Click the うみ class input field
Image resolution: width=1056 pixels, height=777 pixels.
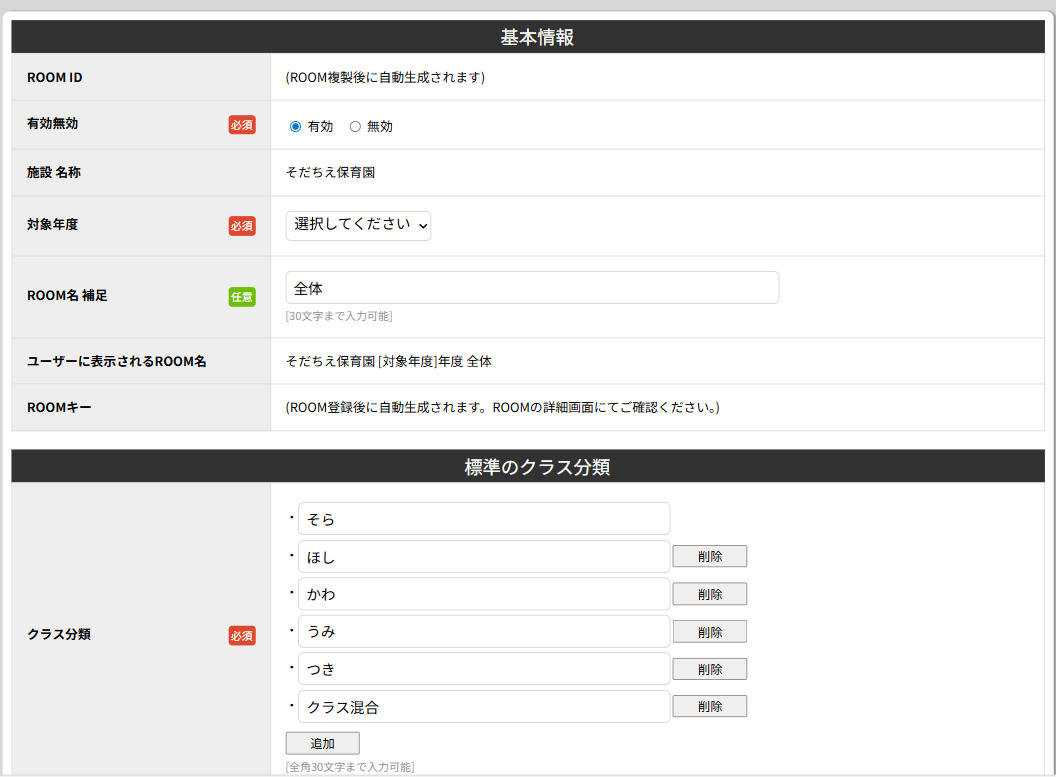coord(484,632)
